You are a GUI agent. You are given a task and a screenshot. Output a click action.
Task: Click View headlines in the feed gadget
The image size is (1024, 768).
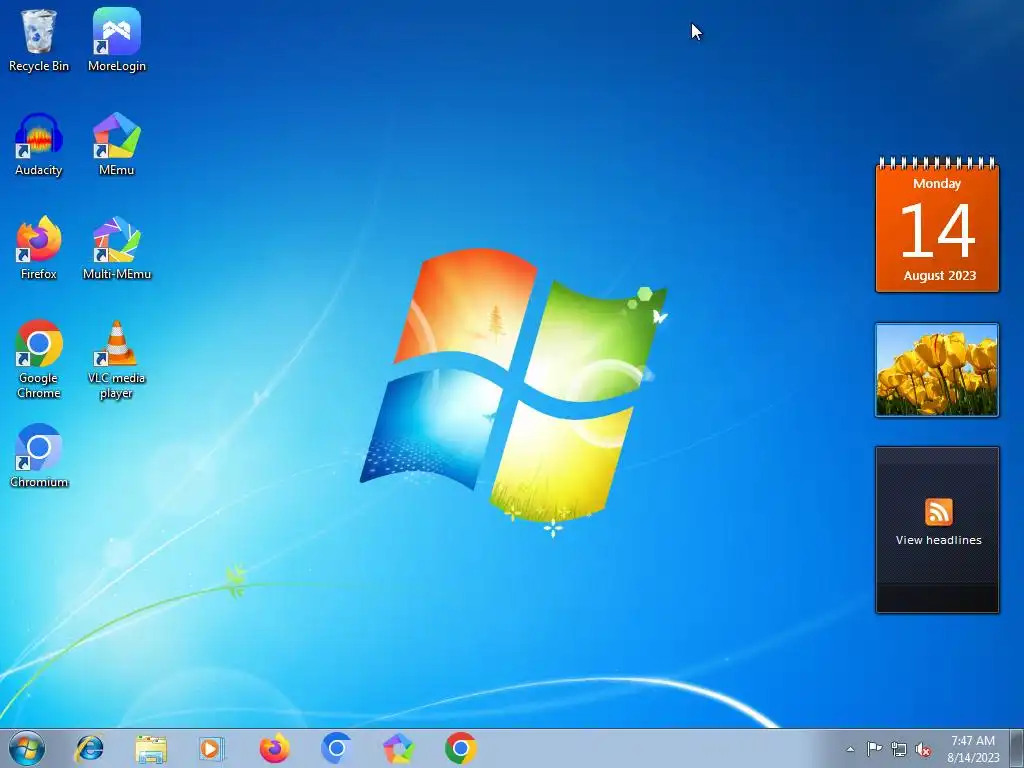click(938, 540)
